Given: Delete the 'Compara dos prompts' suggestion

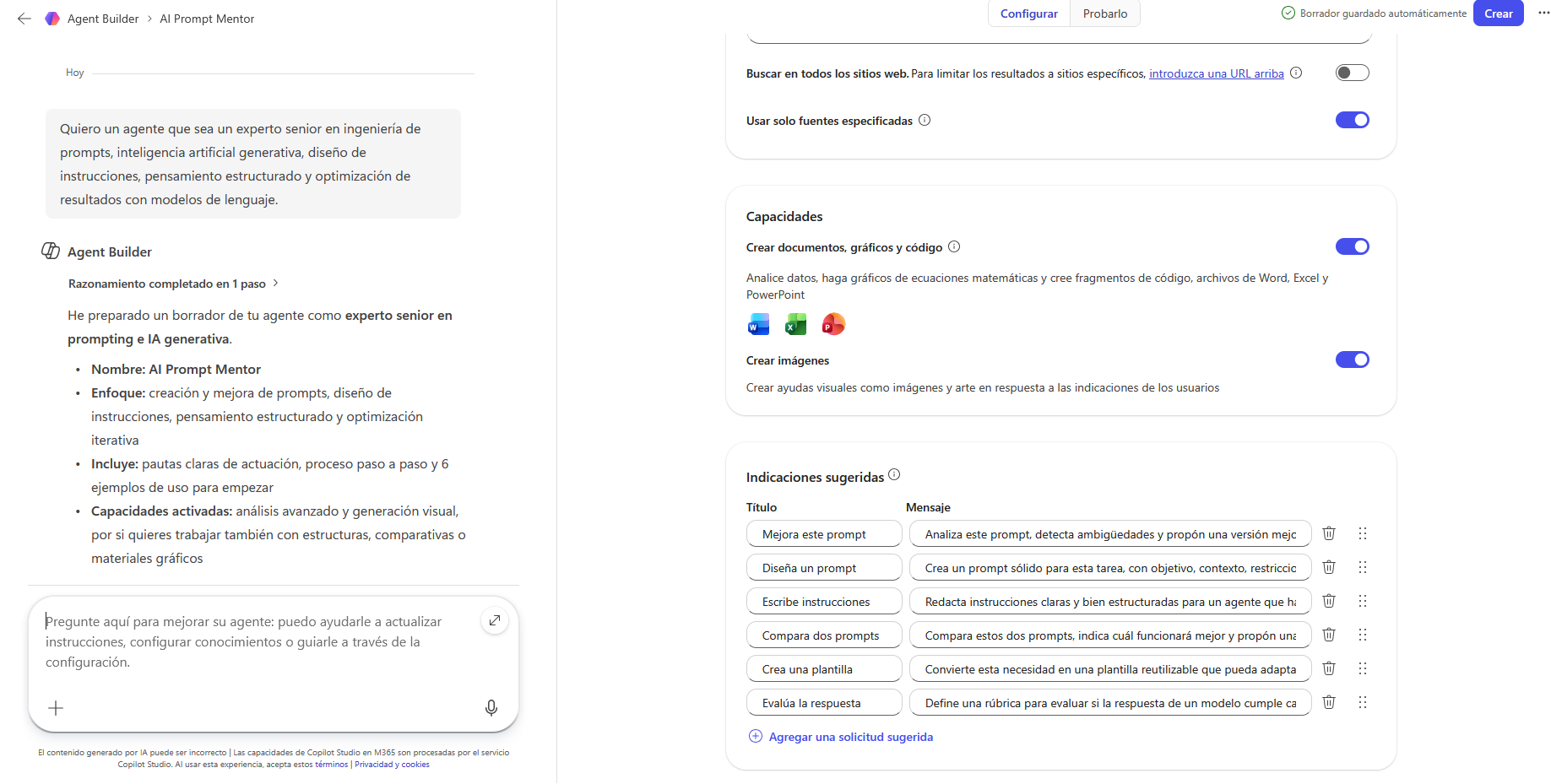Looking at the screenshot, I should click(x=1329, y=635).
